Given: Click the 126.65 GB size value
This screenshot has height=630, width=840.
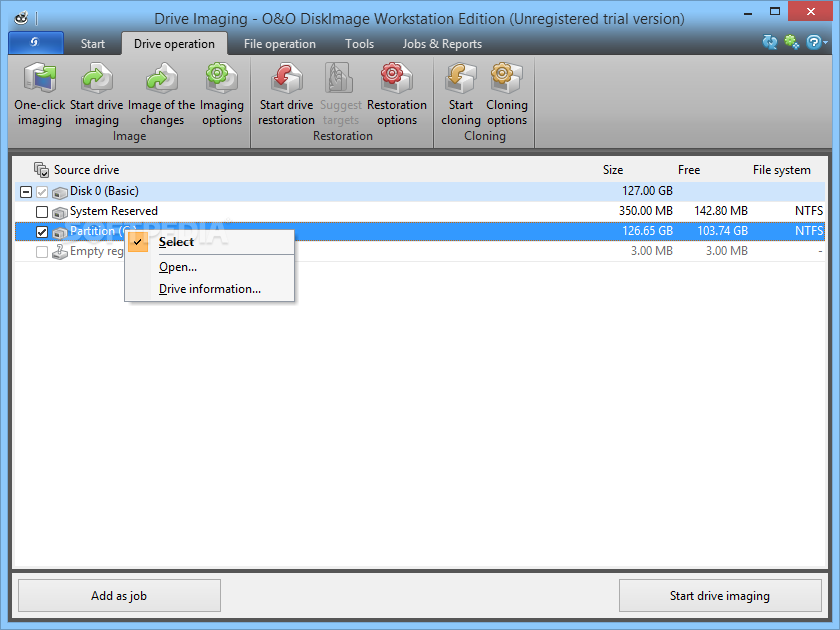Looking at the screenshot, I should 647,231.
